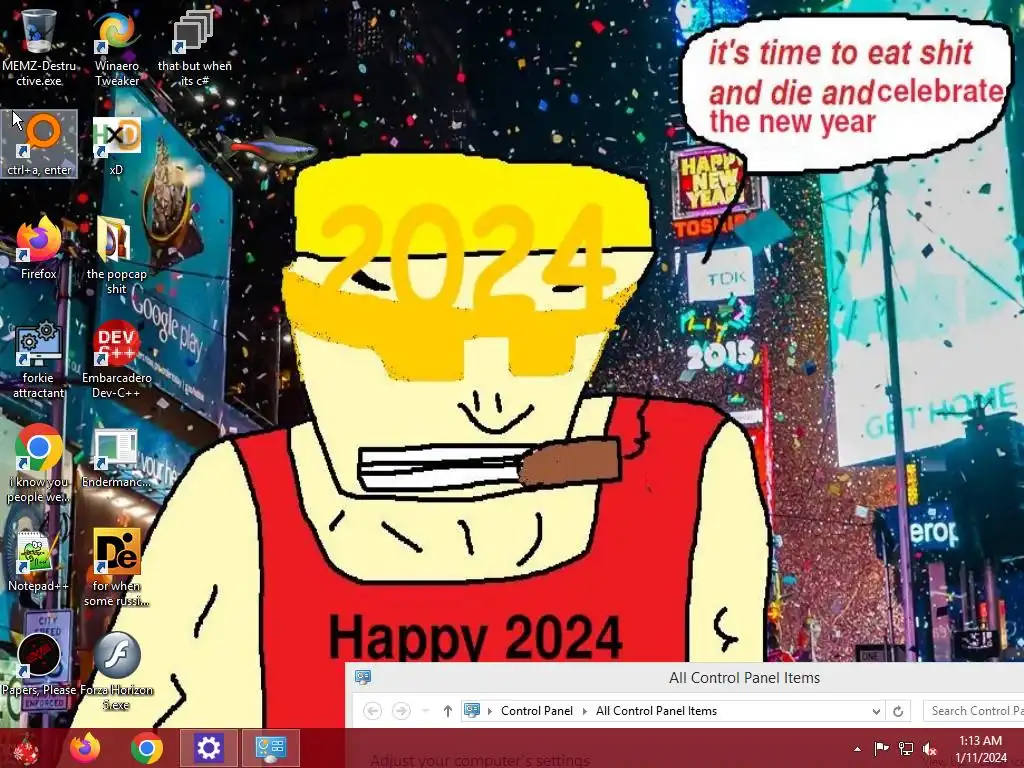Open the Forza Horizon 5.exe Flash icon
The image size is (1024, 768).
tap(116, 671)
